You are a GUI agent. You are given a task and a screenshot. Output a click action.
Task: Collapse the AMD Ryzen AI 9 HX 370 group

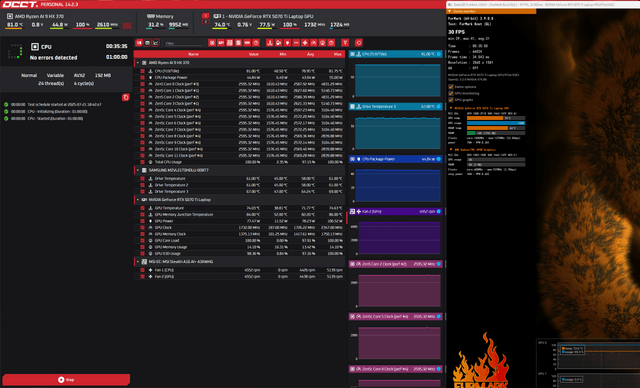pyautogui.click(x=138, y=63)
